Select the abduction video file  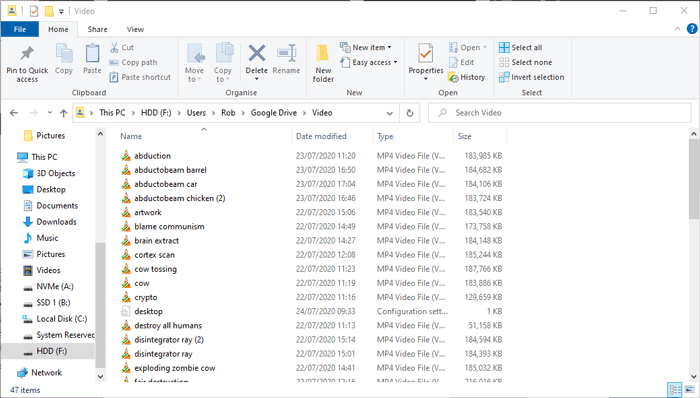coord(152,156)
